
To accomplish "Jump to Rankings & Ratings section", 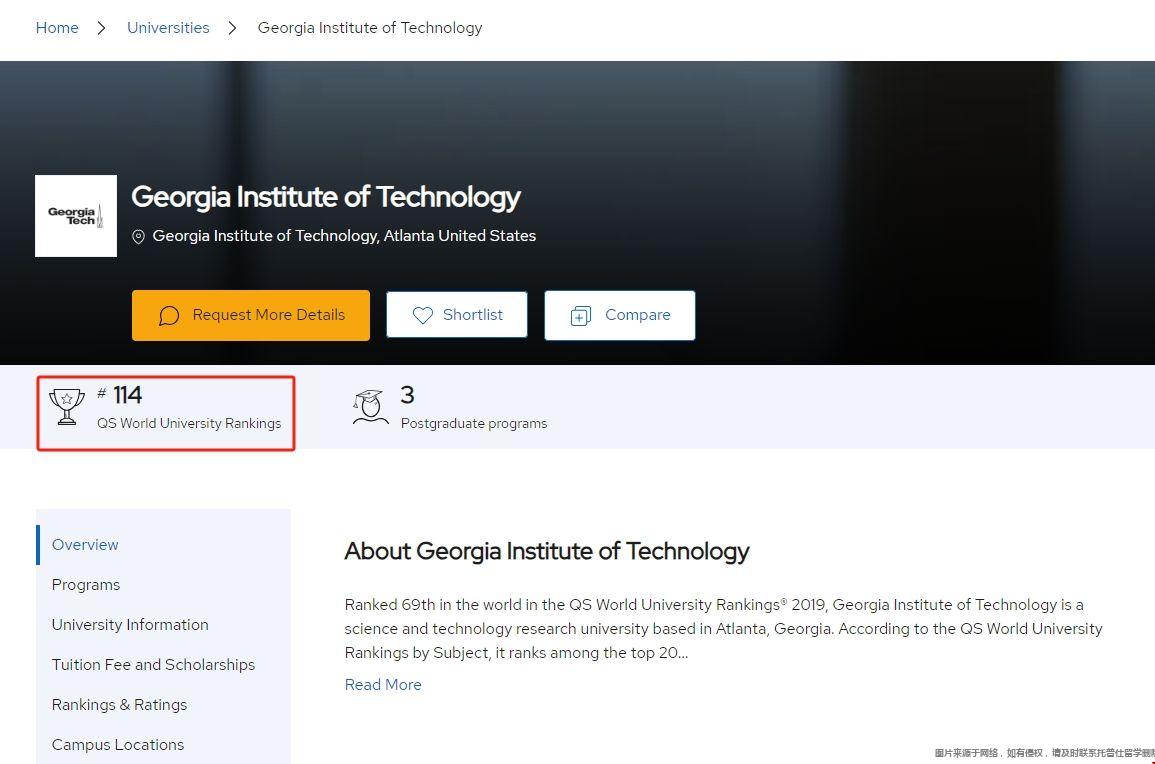I will [119, 704].
